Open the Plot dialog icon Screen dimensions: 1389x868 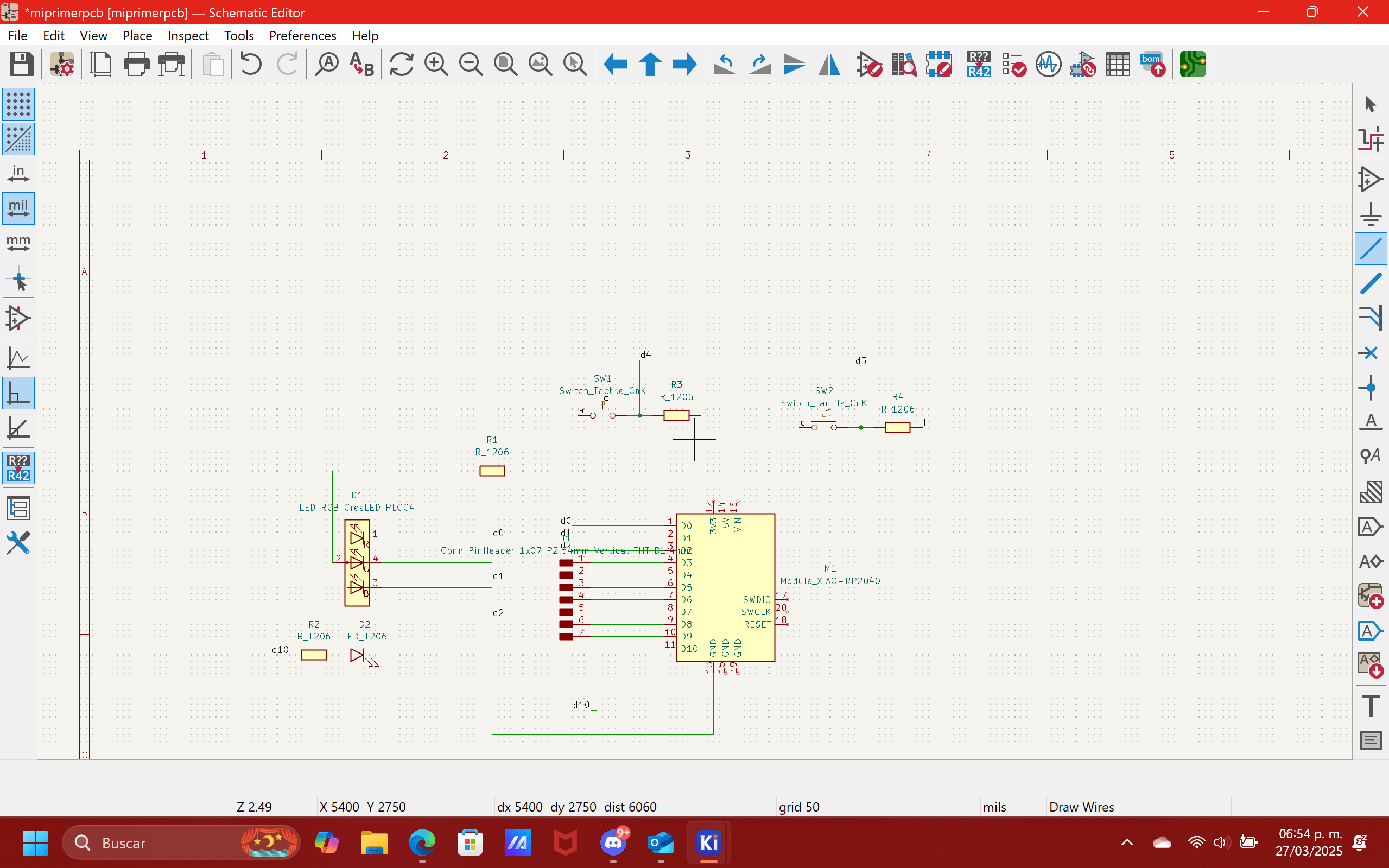pyautogui.click(x=171, y=64)
